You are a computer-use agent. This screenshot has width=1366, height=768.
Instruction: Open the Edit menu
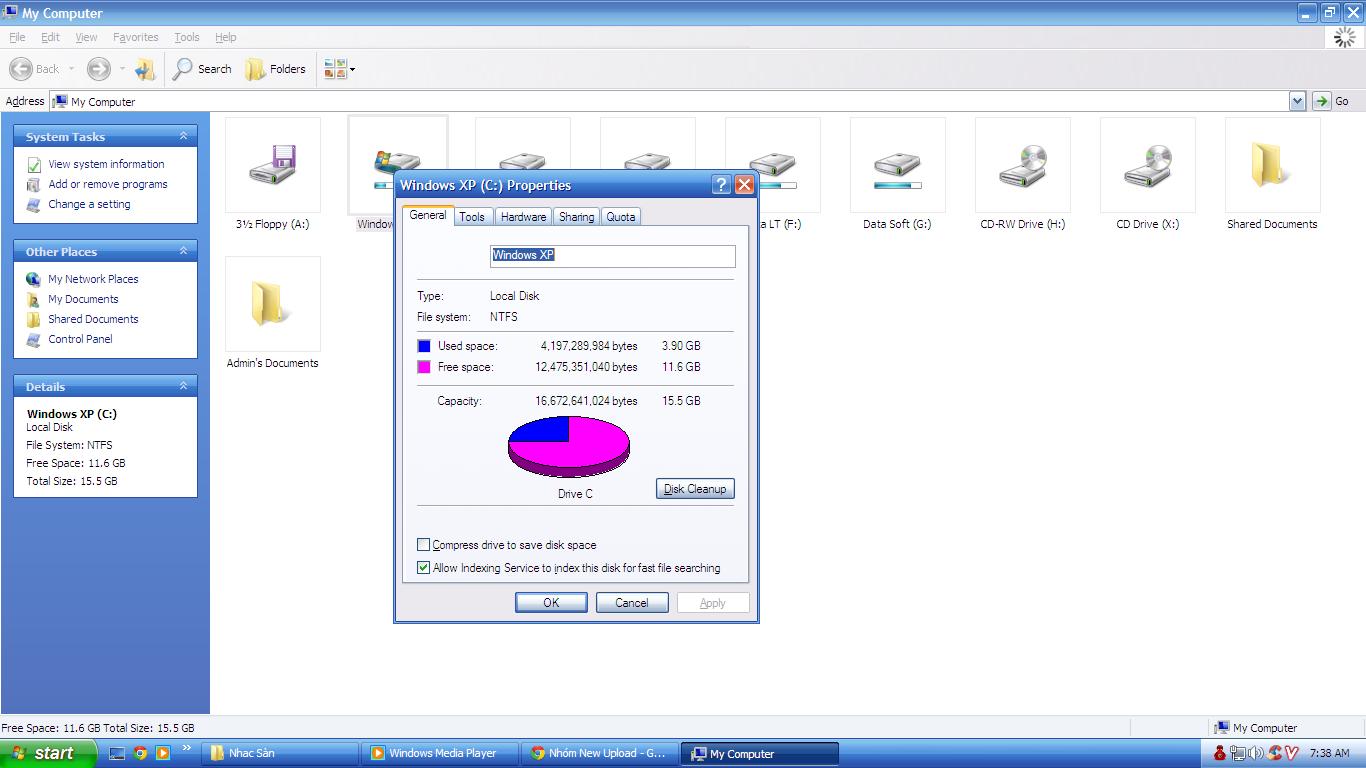click(x=50, y=37)
